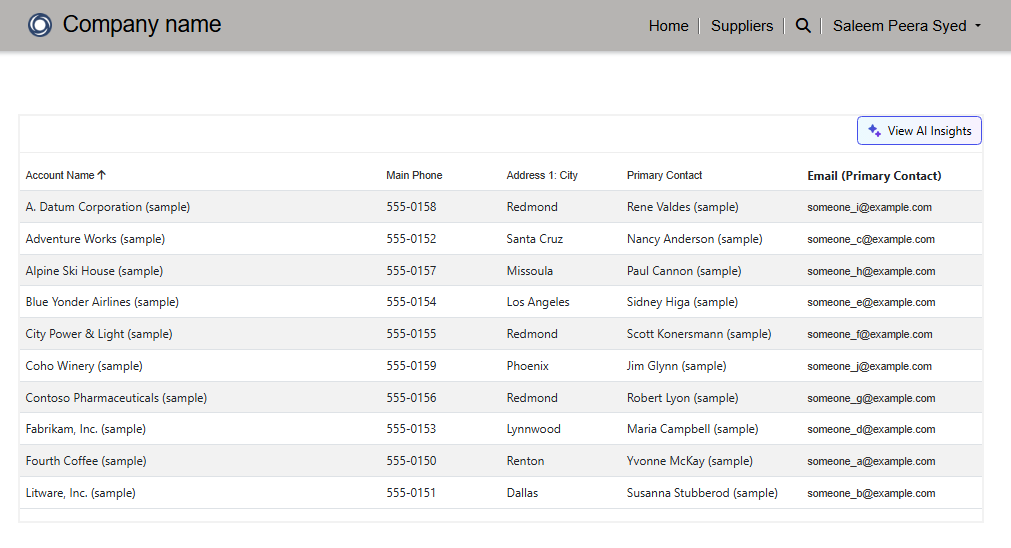Open contact Sidney Higa (sample)

(682, 302)
